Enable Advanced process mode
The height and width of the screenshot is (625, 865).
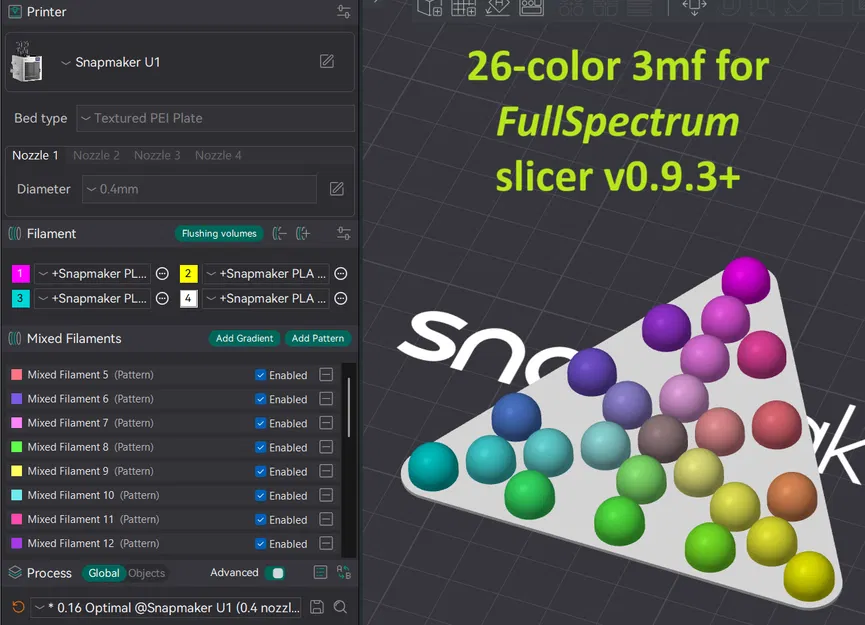(x=274, y=573)
